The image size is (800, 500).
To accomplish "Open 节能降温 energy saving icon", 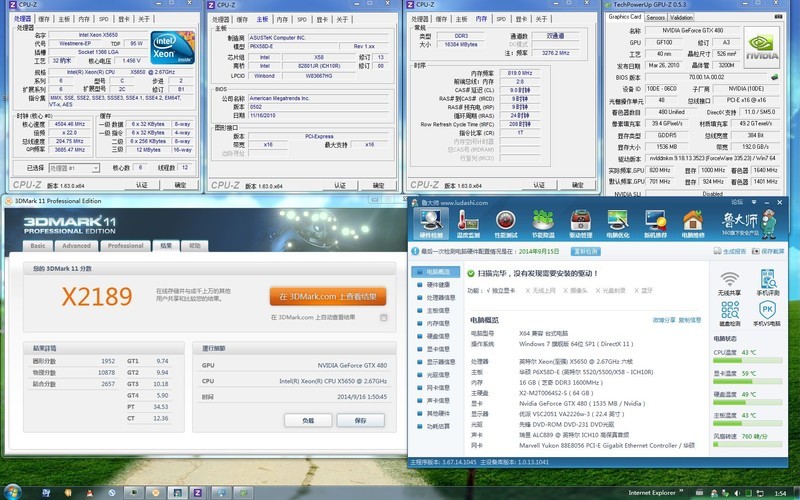I will click(x=543, y=223).
